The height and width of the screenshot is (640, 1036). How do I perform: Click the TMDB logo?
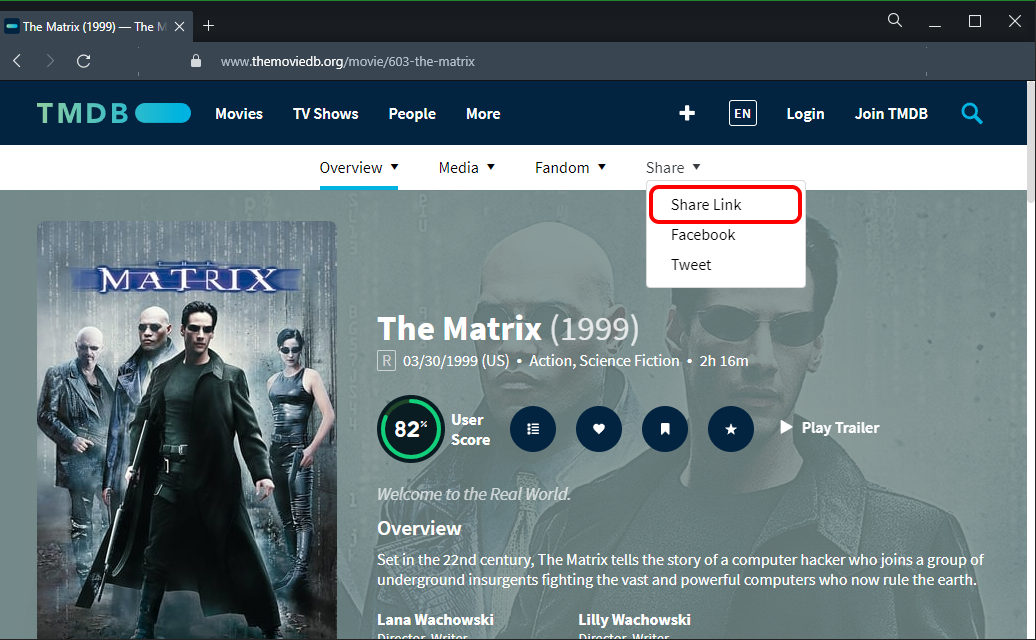click(114, 114)
